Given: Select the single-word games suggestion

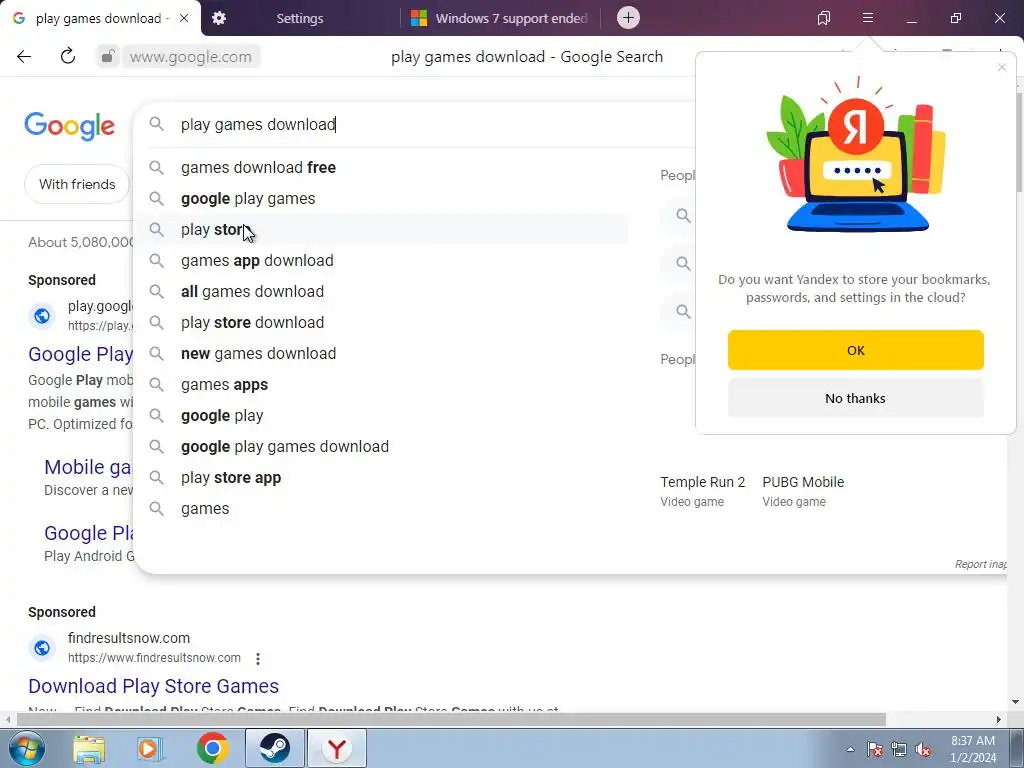Looking at the screenshot, I should click(383, 509).
